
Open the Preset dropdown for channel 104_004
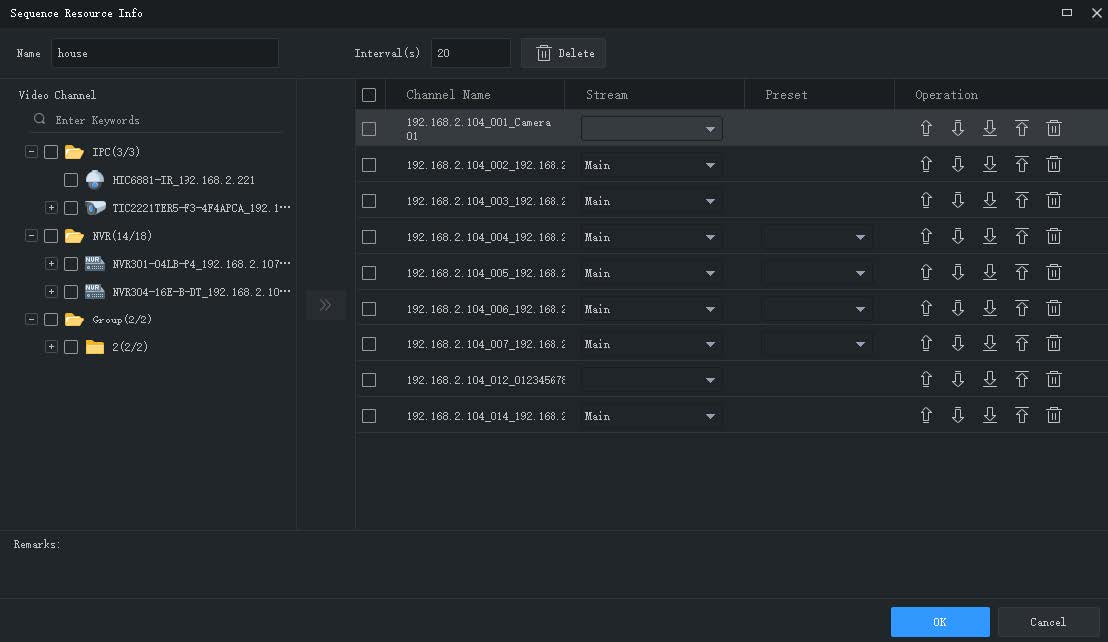[816, 237]
